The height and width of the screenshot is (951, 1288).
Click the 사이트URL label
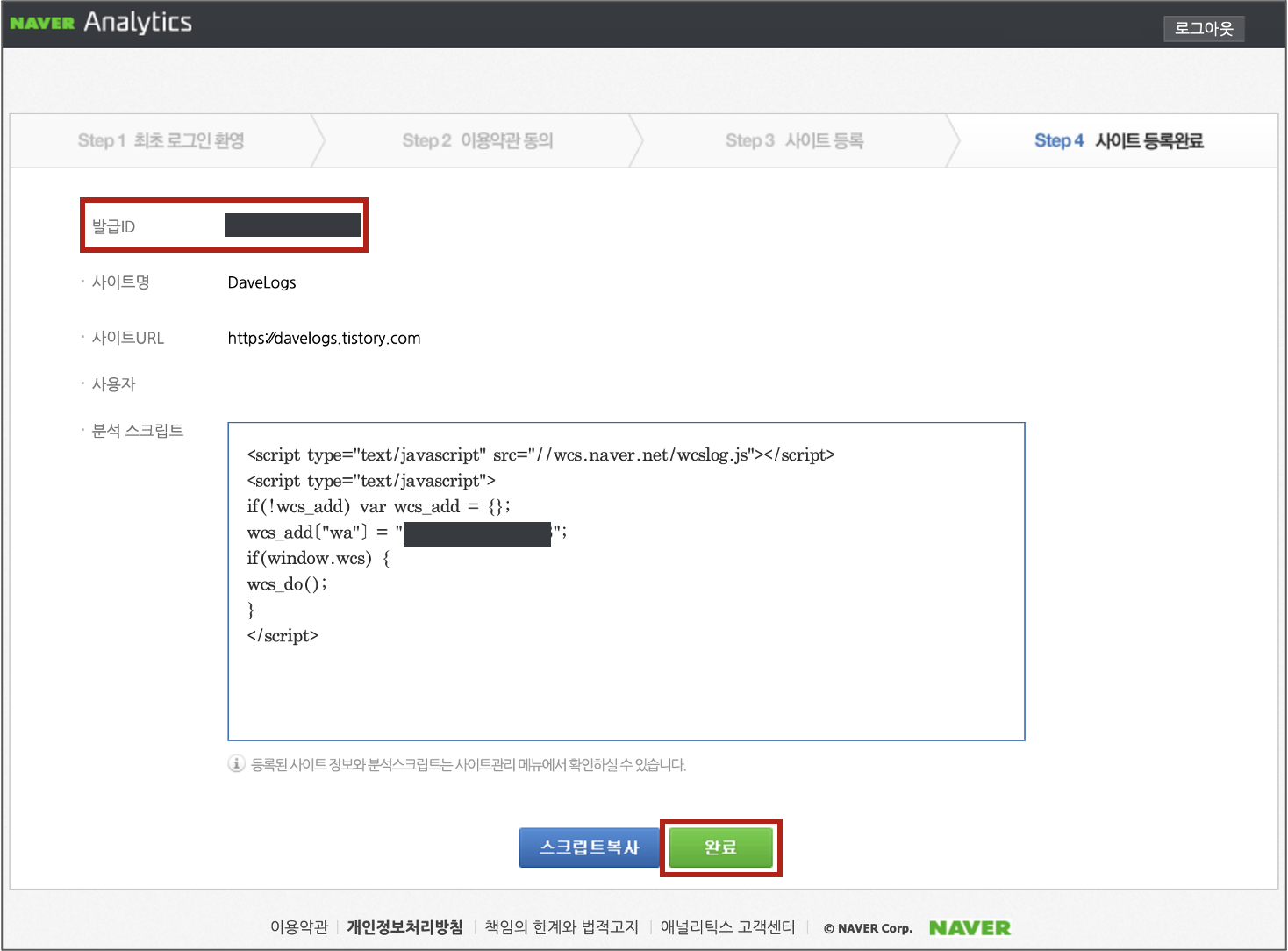point(128,338)
